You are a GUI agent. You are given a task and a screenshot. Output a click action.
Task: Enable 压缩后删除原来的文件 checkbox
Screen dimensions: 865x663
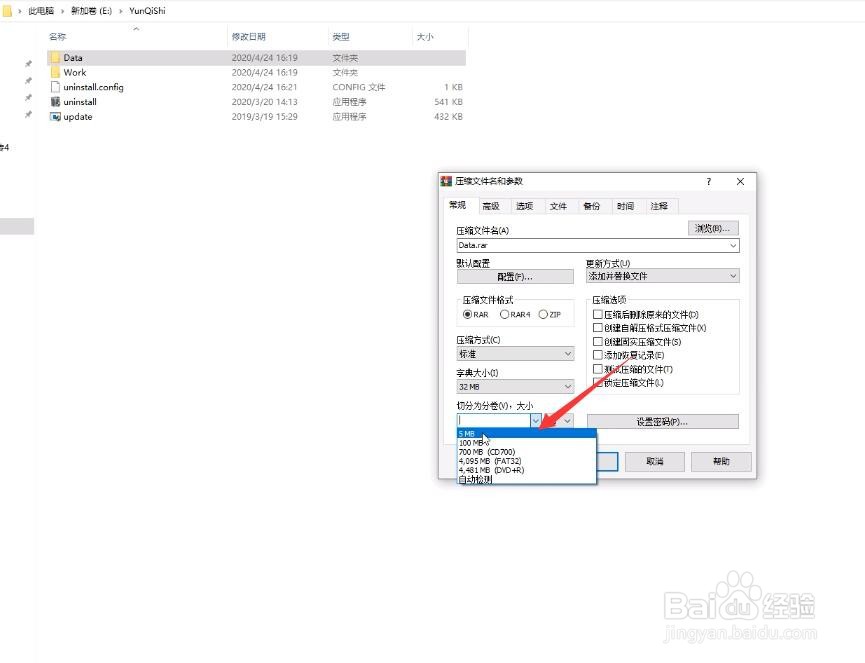click(597, 314)
